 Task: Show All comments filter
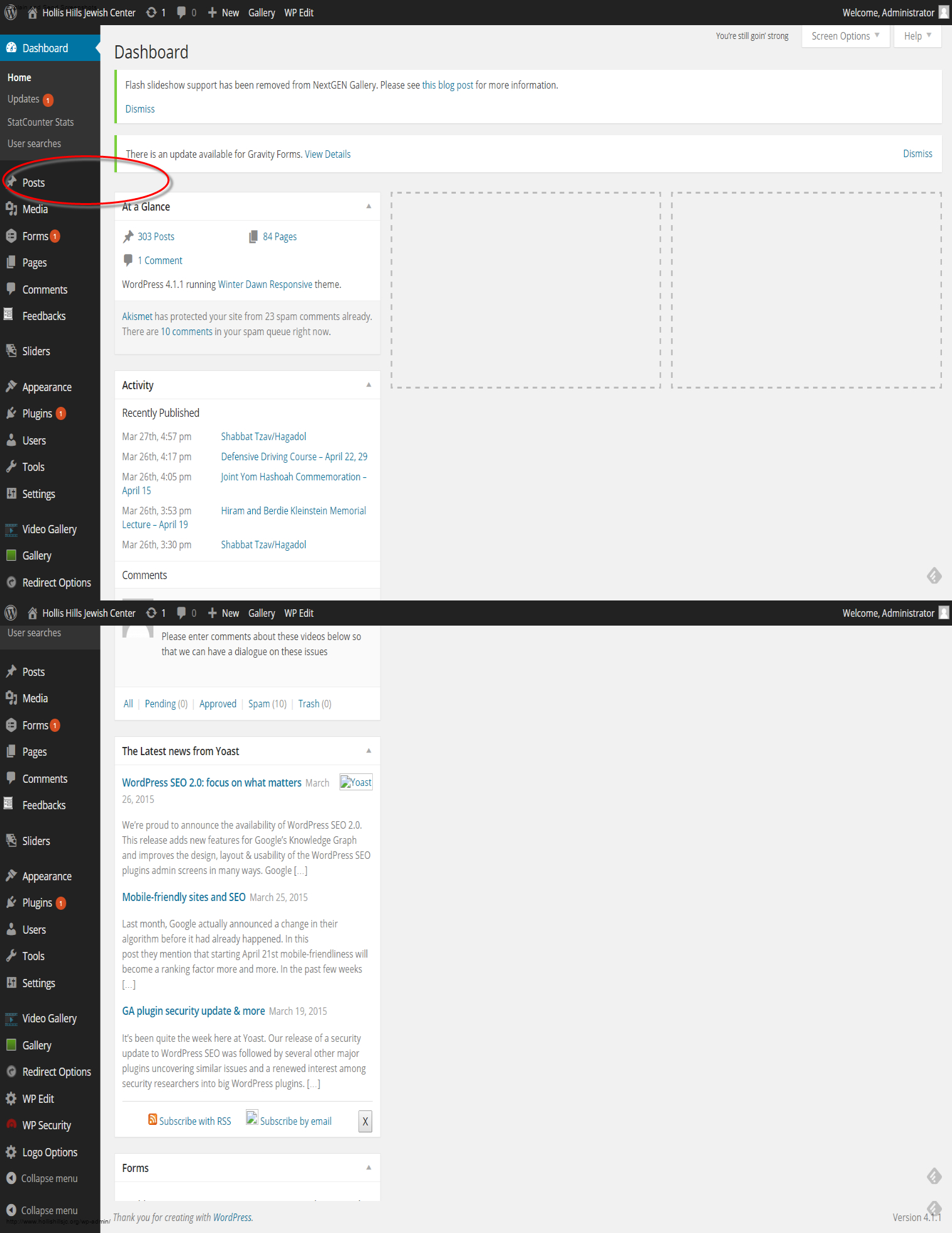point(128,704)
